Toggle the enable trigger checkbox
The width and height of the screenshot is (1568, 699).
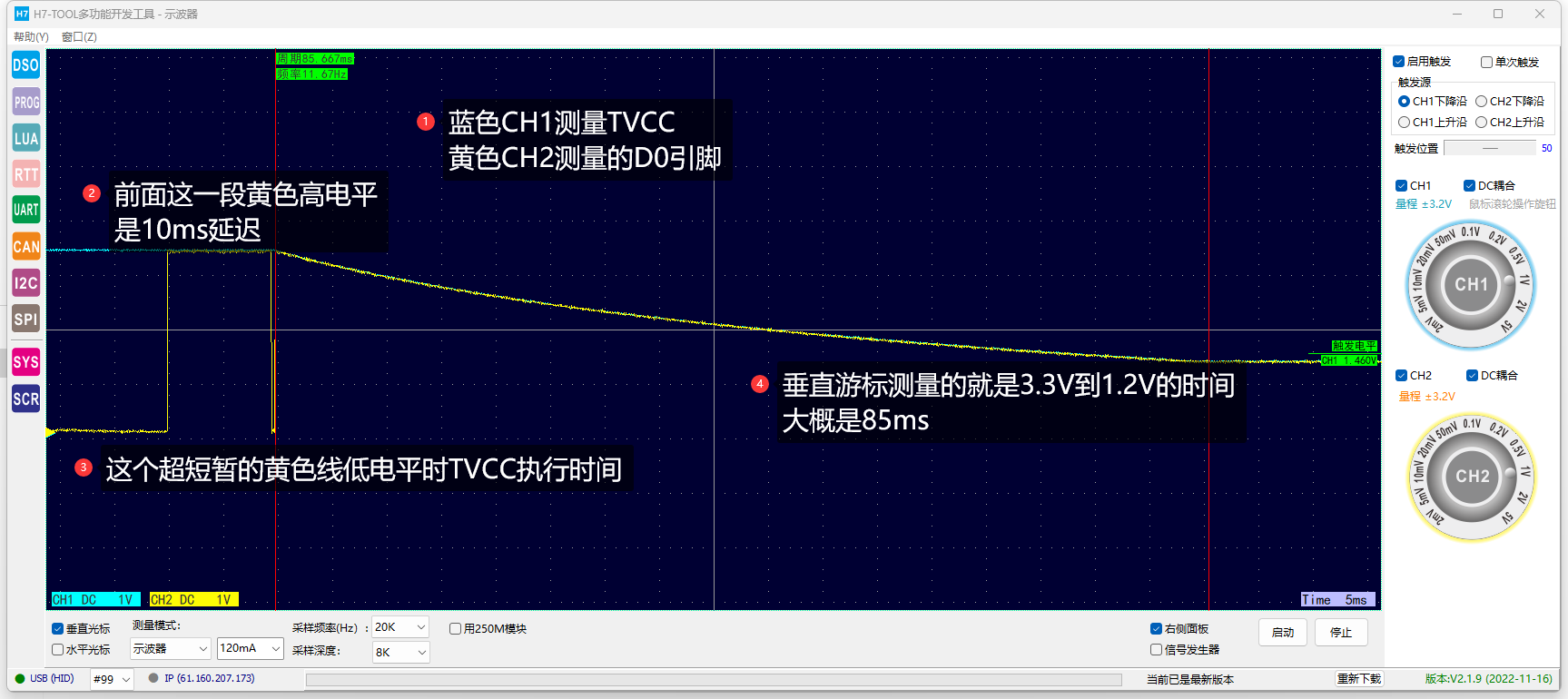tap(1398, 62)
